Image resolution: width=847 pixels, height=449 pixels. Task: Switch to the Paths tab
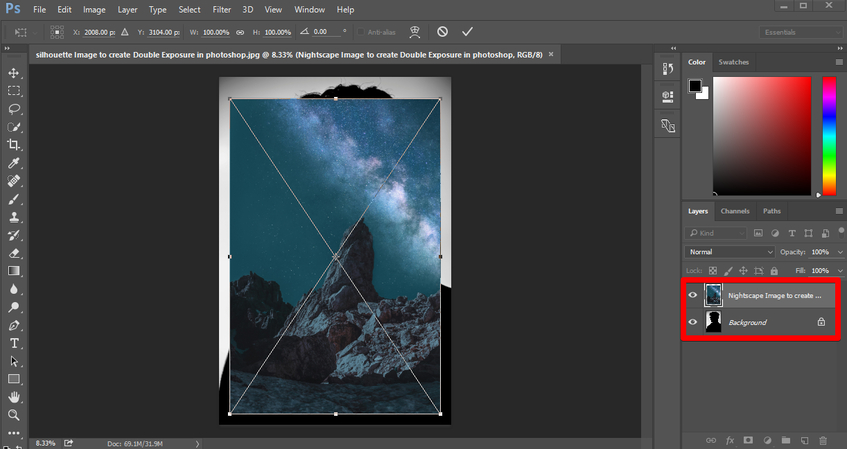click(771, 211)
